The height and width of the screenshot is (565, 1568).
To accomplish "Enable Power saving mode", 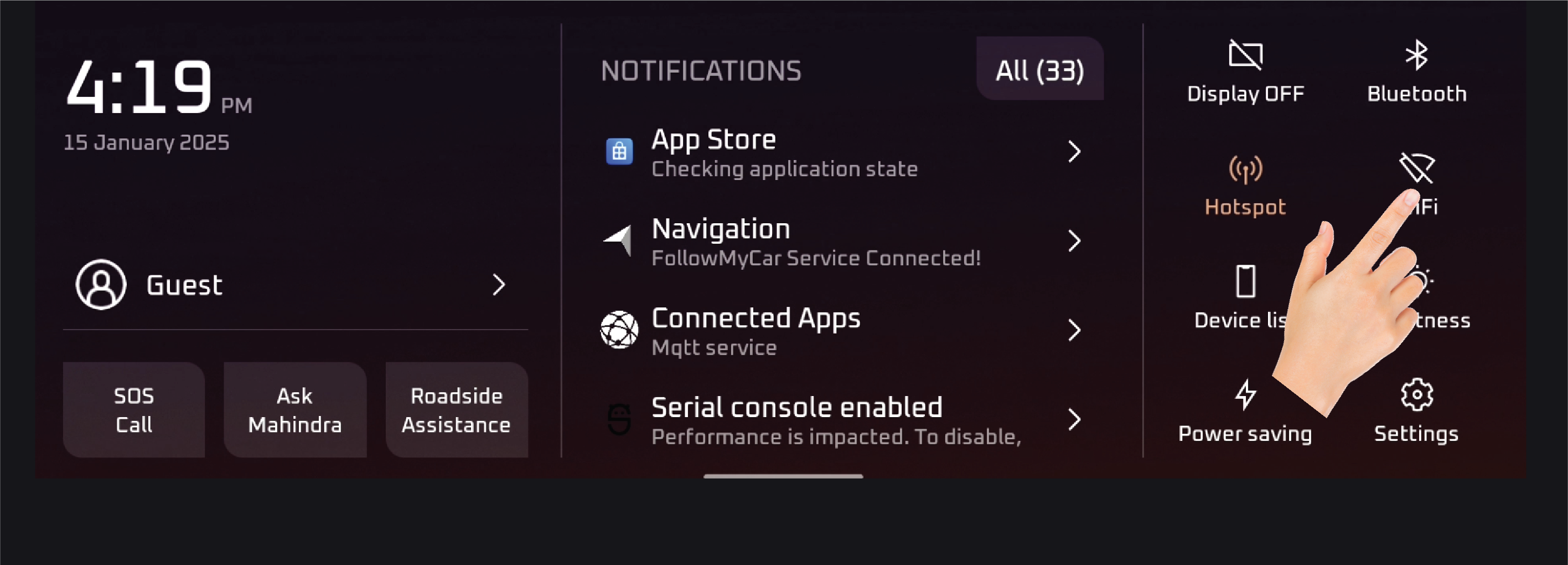I will pyautogui.click(x=1245, y=409).
